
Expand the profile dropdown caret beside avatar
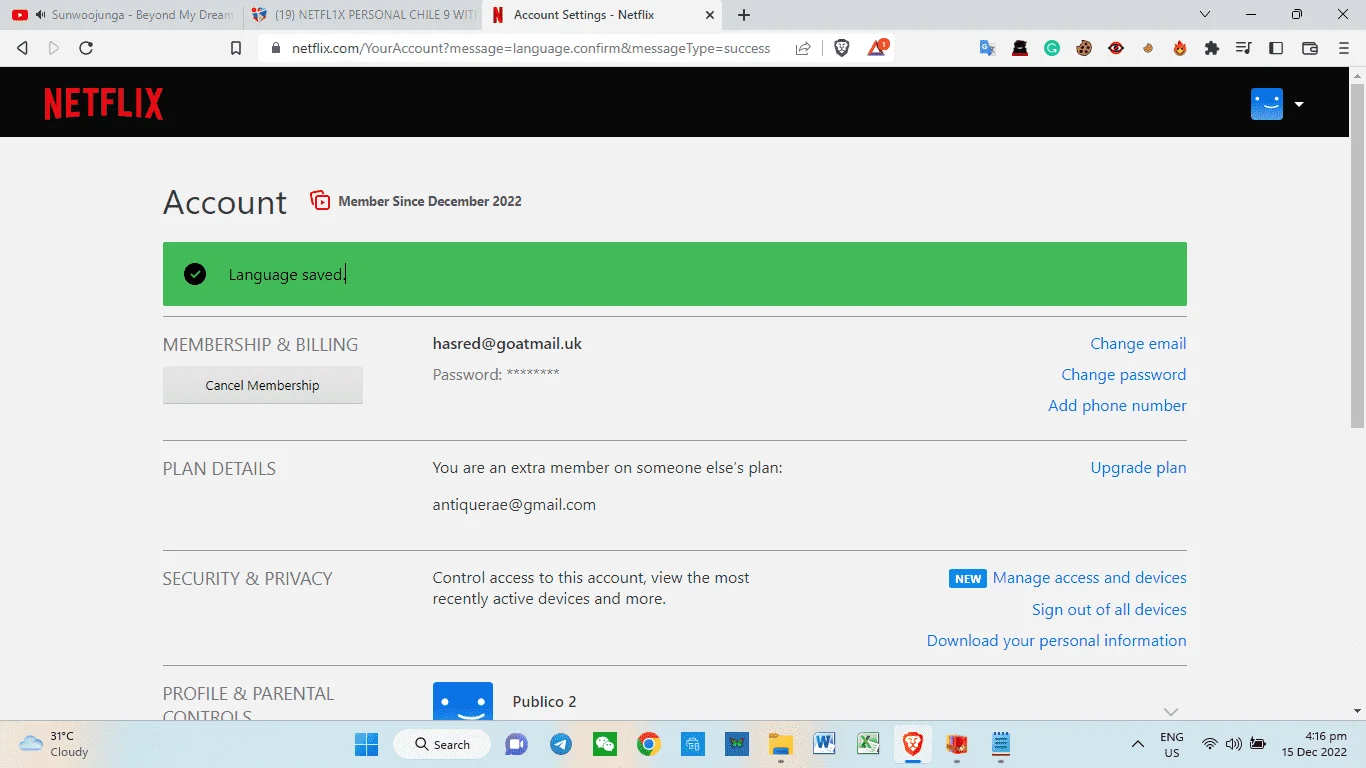1299,104
